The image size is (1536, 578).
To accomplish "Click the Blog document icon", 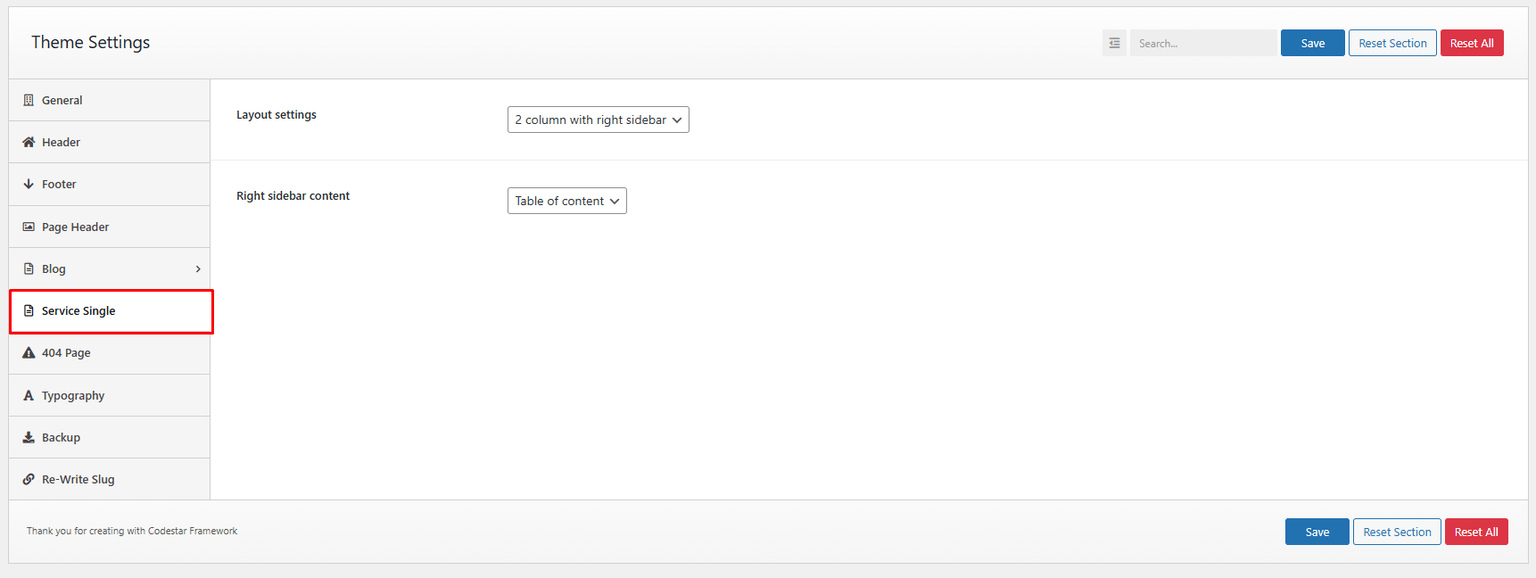I will [x=29, y=268].
